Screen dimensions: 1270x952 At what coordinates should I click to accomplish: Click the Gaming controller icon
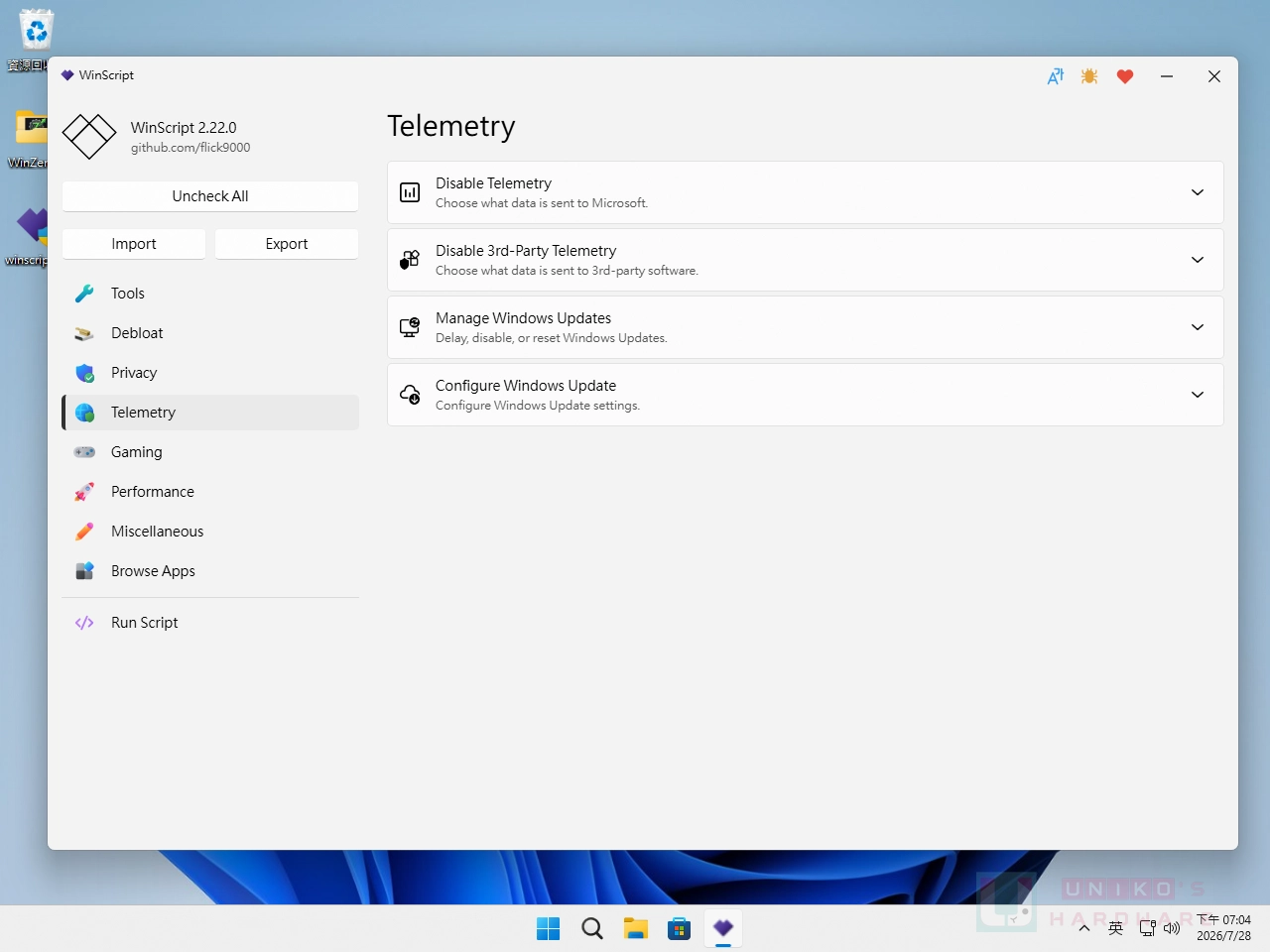click(84, 452)
